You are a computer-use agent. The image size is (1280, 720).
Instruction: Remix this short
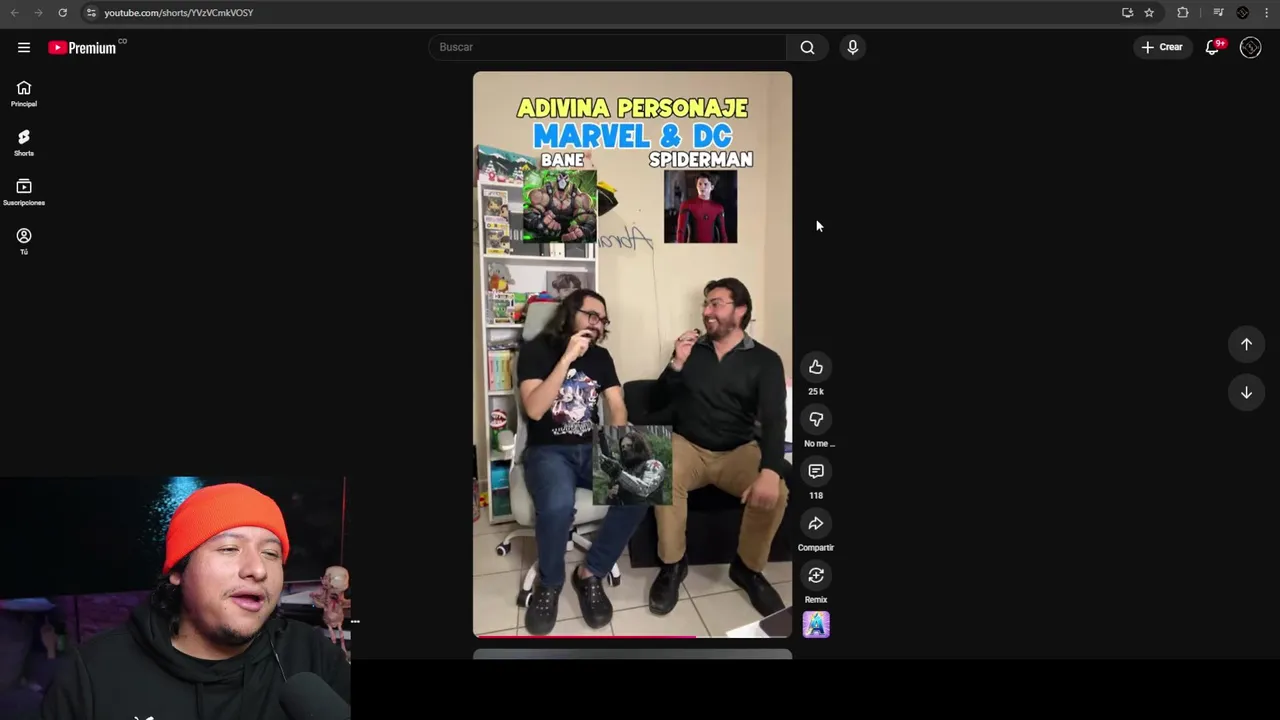point(816,575)
